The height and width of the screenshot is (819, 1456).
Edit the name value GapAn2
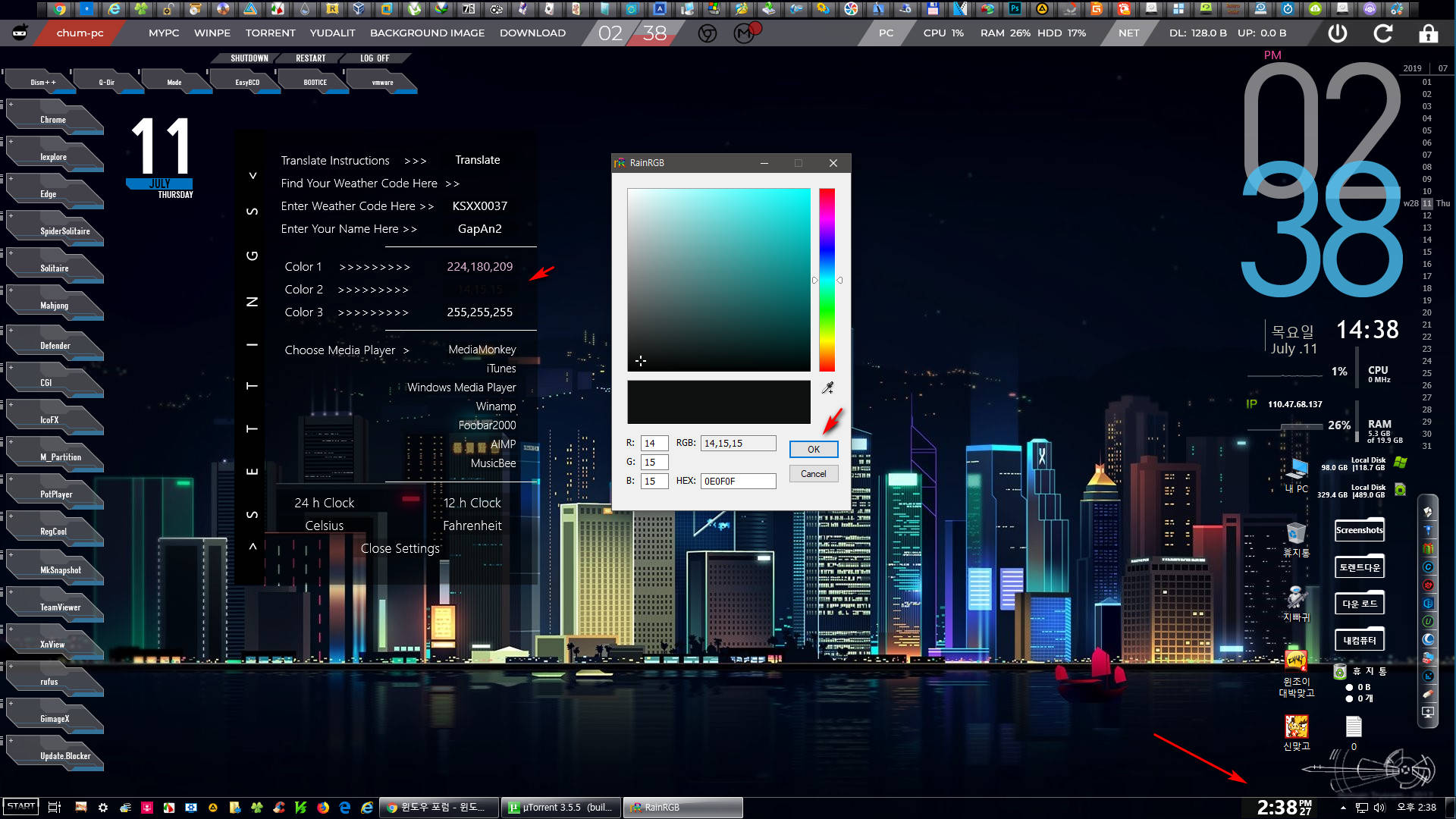click(480, 229)
